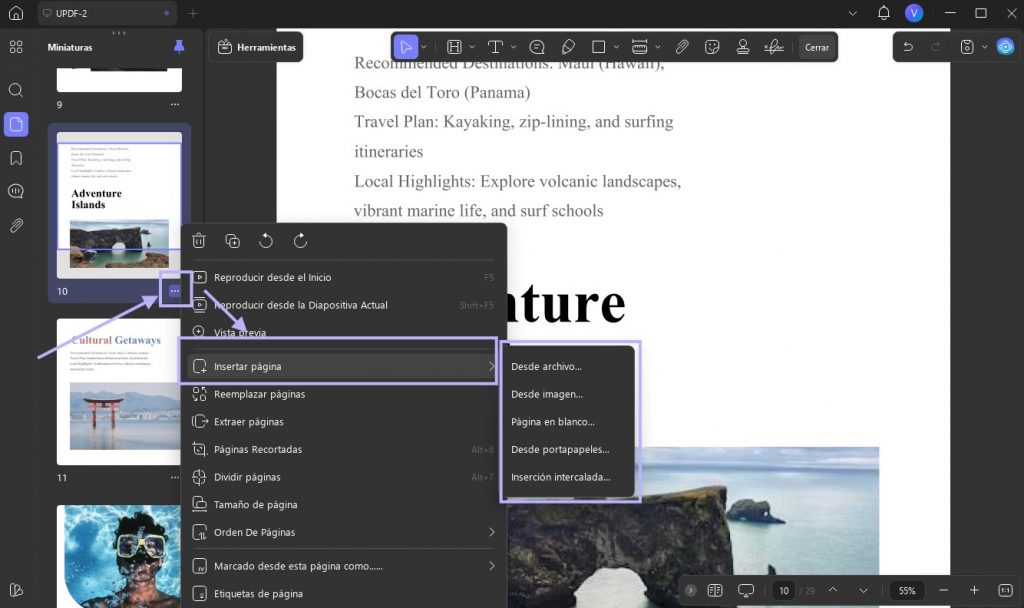
Task: Pin the Miniaturas panel
Action: (x=178, y=46)
